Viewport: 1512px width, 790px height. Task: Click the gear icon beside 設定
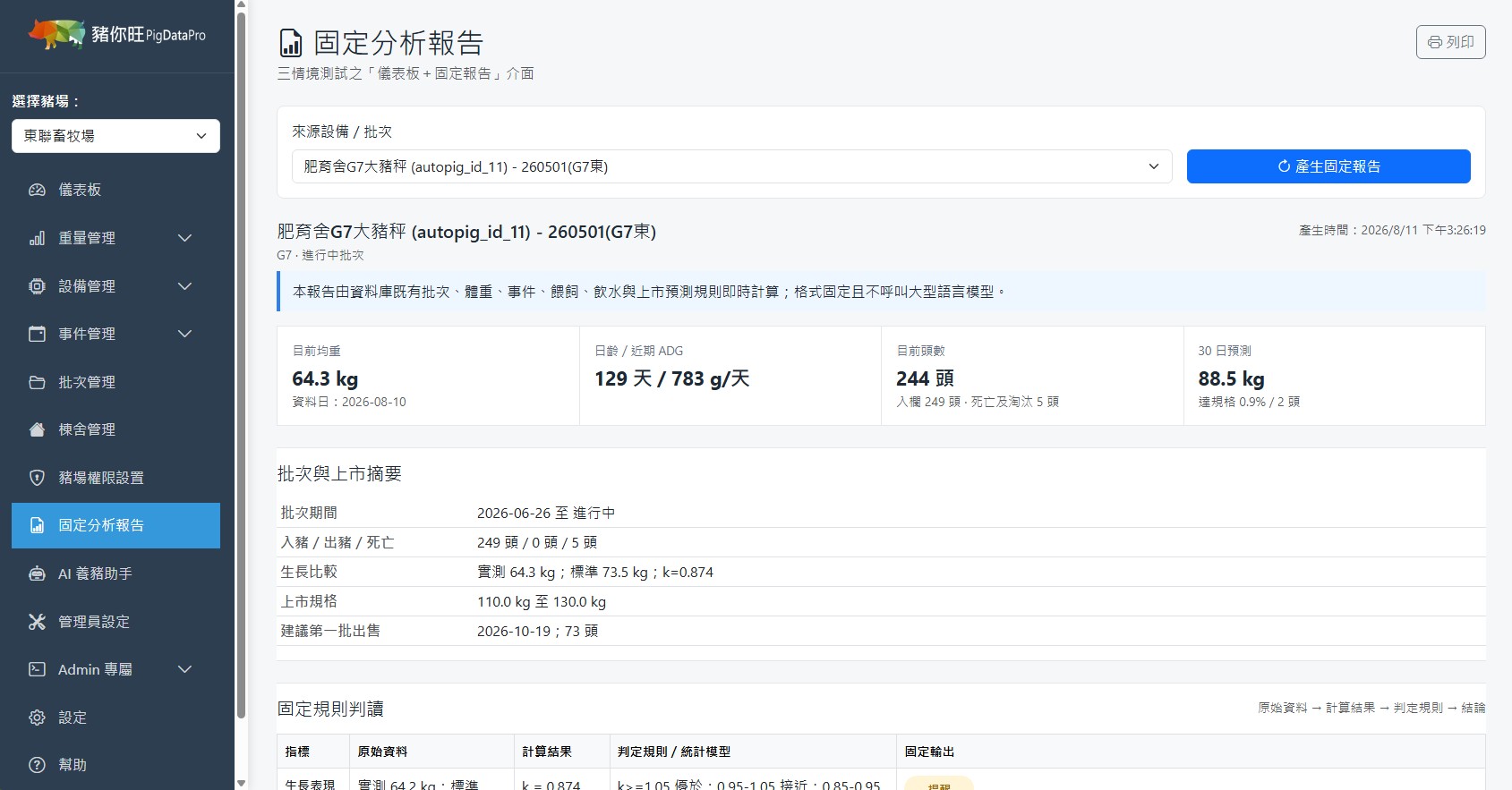(37, 718)
